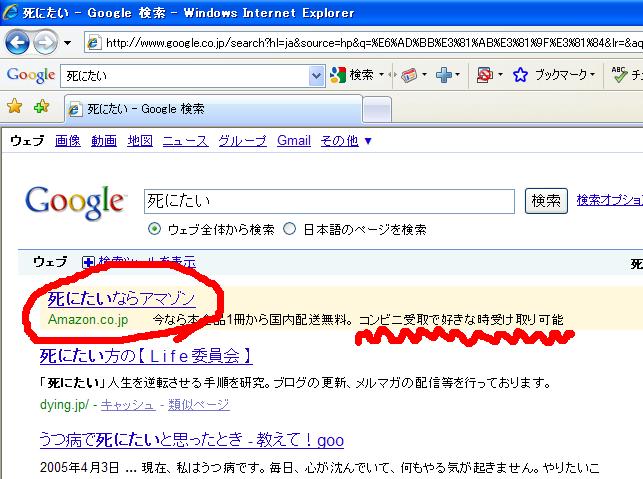Open the 動画 search link
The image size is (643, 479).
[x=104, y=141]
